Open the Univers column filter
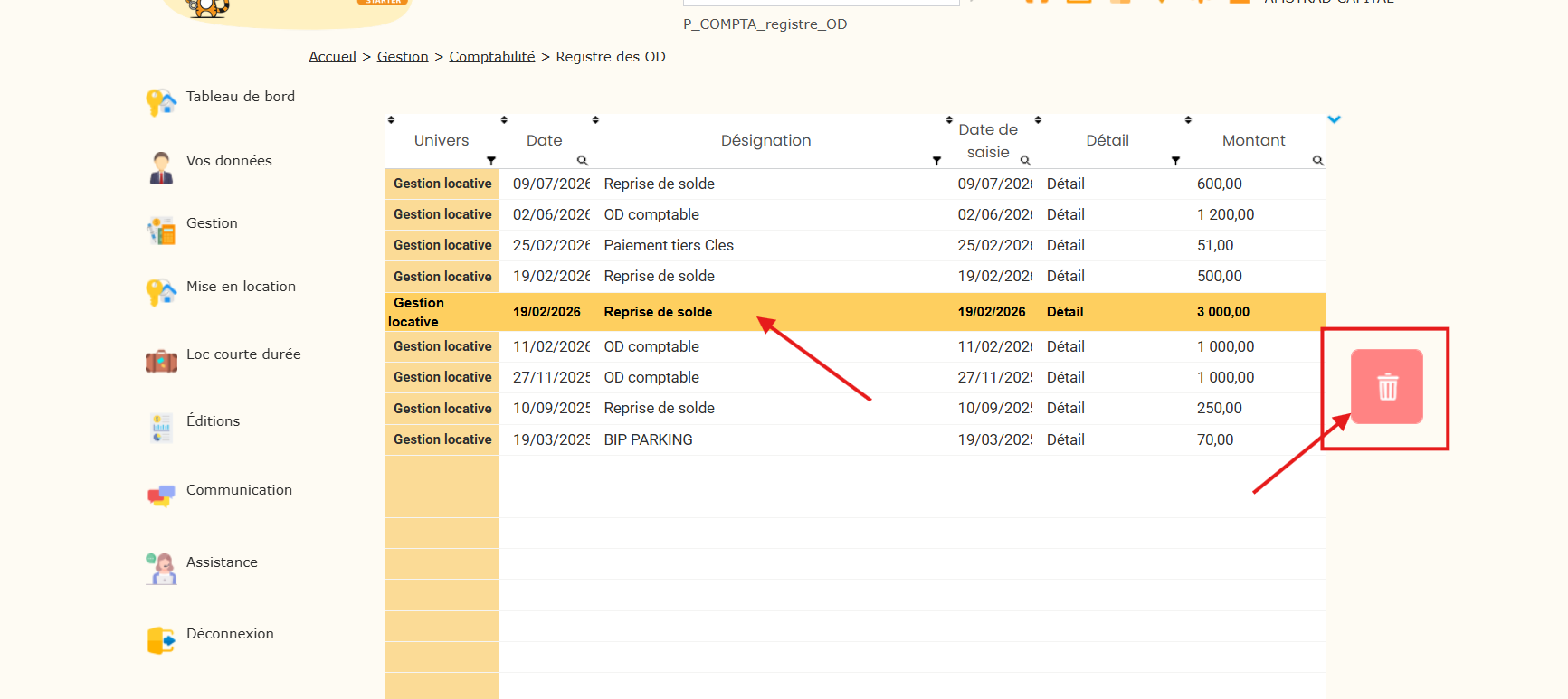The height and width of the screenshot is (699, 1568). point(491,160)
